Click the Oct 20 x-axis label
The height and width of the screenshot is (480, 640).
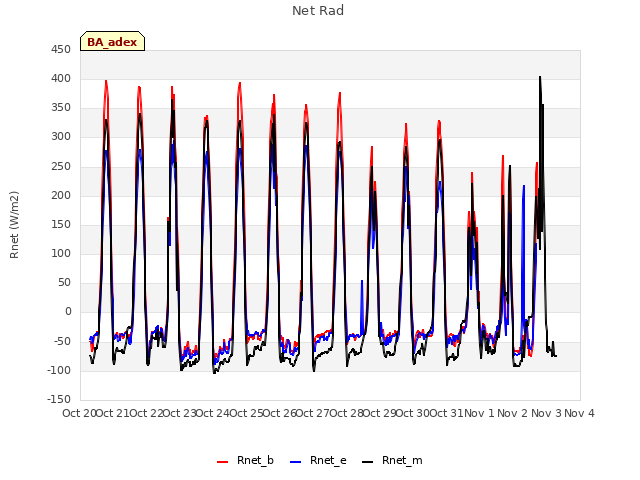click(79, 413)
